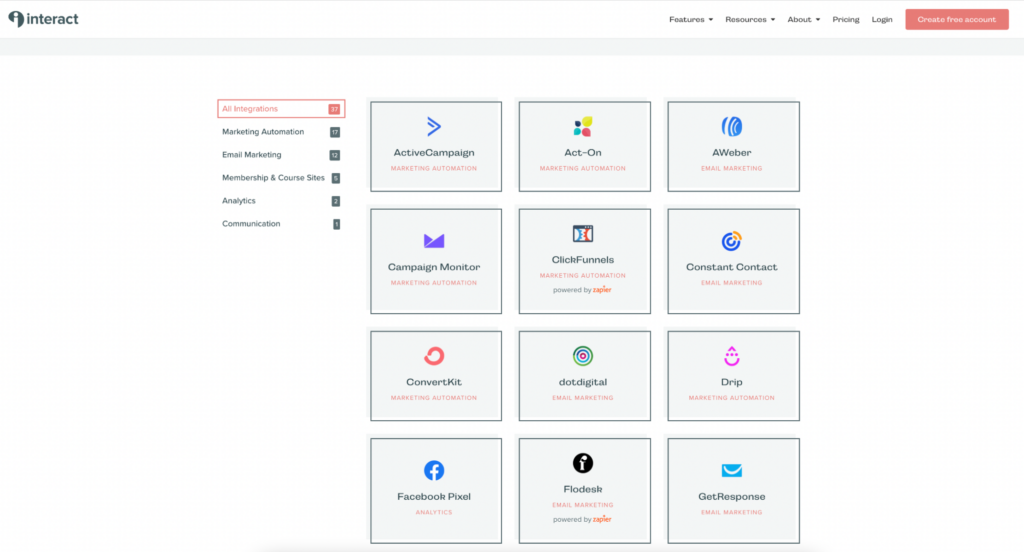
Task: Click Marketing Automation tag under ConvertKit
Action: tap(434, 398)
